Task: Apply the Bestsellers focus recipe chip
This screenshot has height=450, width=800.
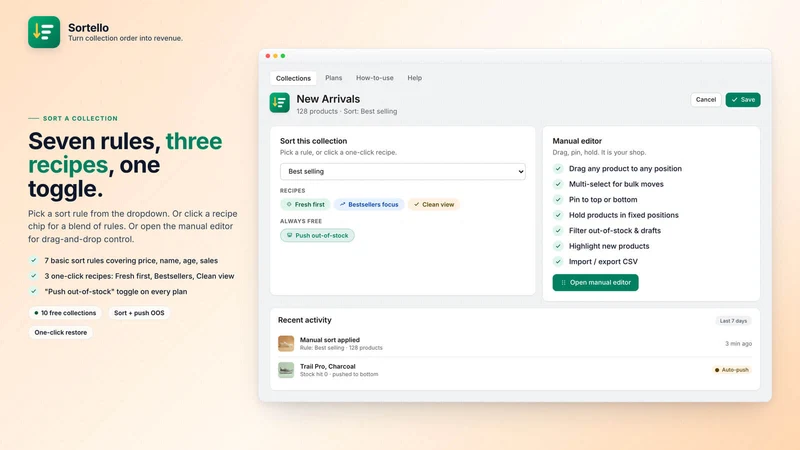Action: click(x=369, y=205)
